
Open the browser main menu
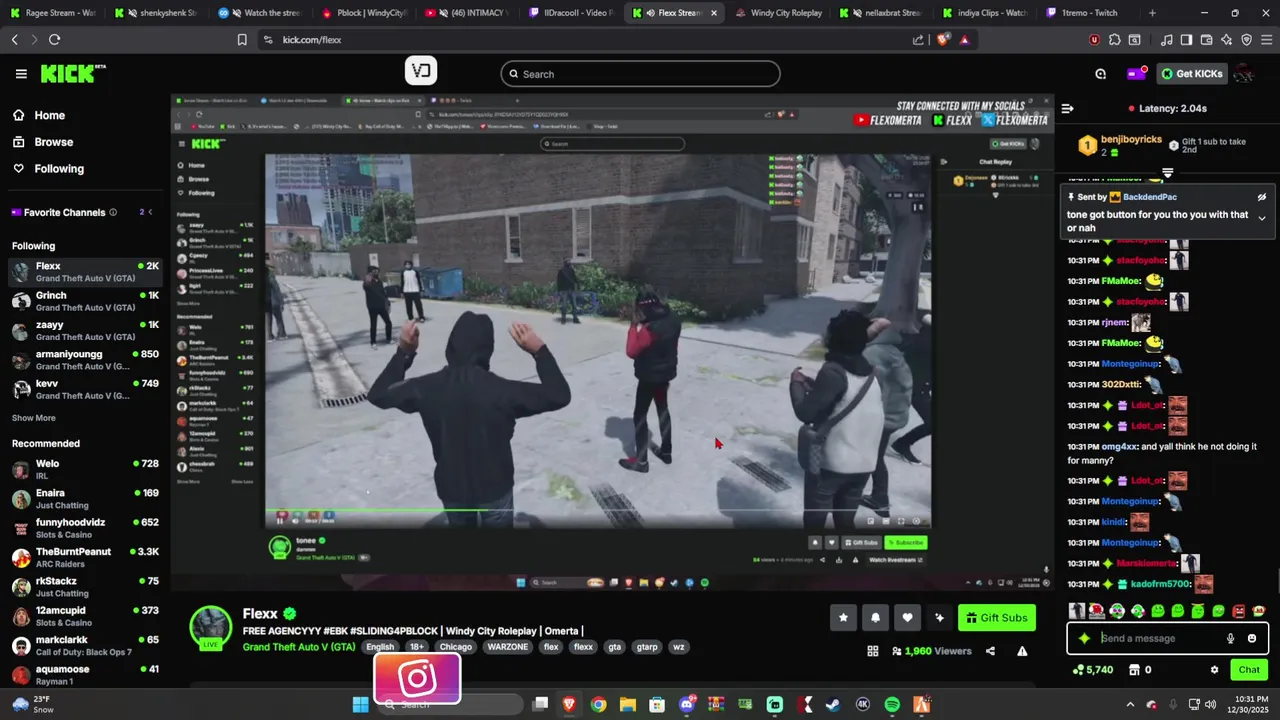(x=1265, y=40)
